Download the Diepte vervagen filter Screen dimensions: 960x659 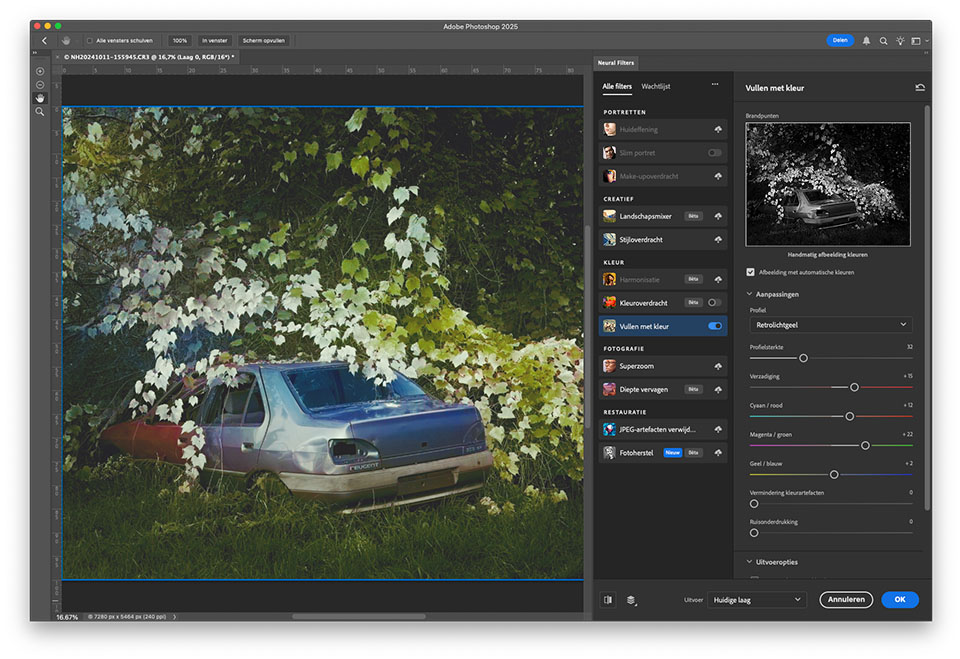718,390
